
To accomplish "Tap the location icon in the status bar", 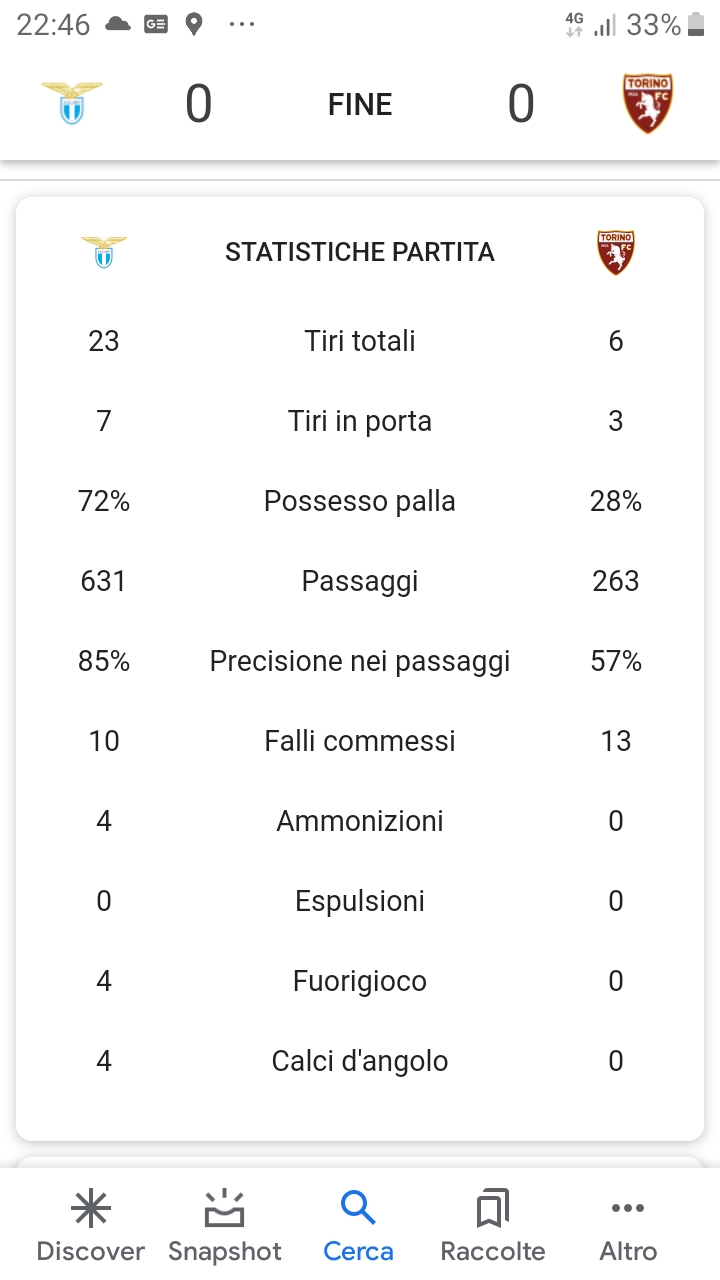I will point(194,25).
